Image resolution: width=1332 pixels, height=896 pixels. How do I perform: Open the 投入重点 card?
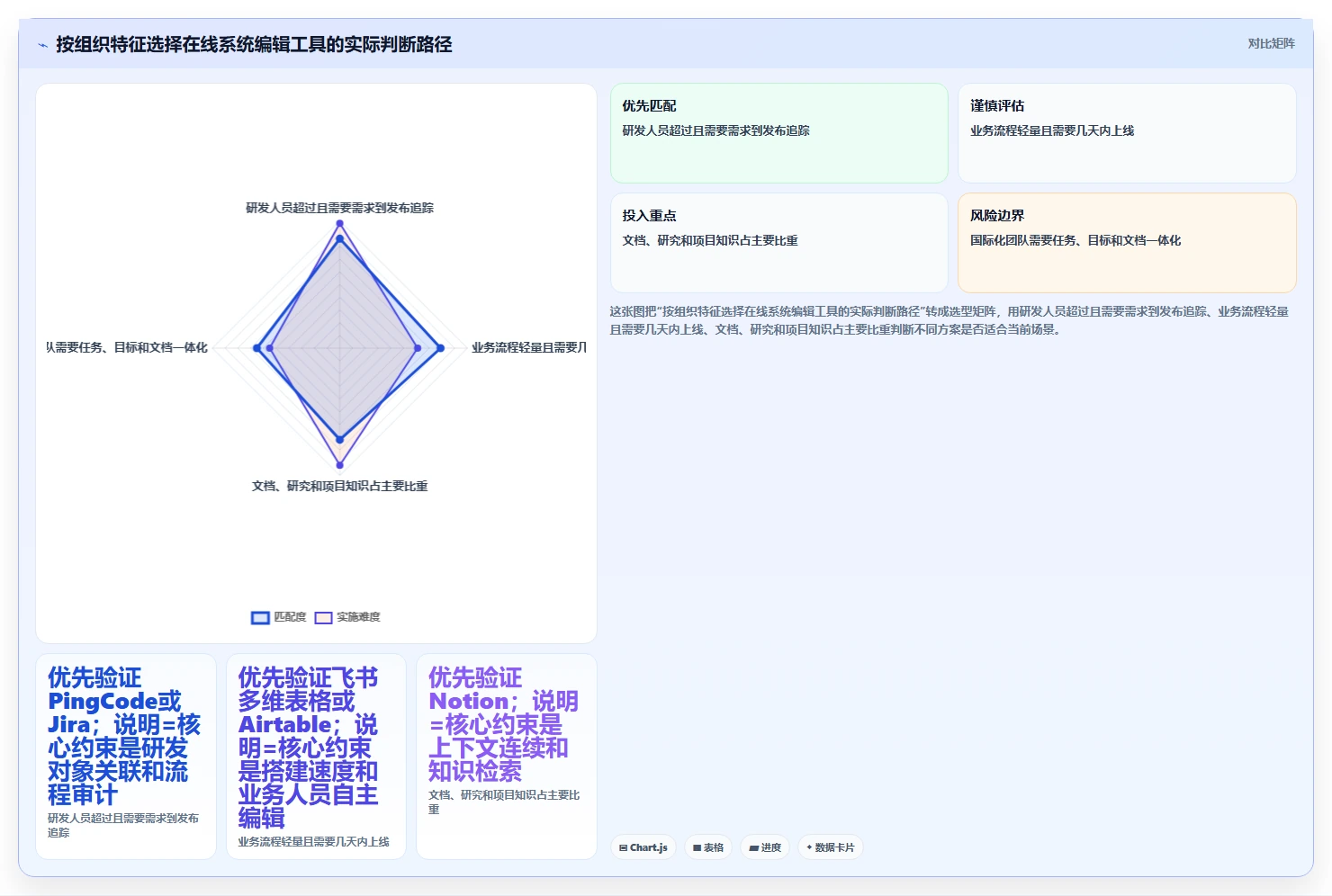coord(779,243)
